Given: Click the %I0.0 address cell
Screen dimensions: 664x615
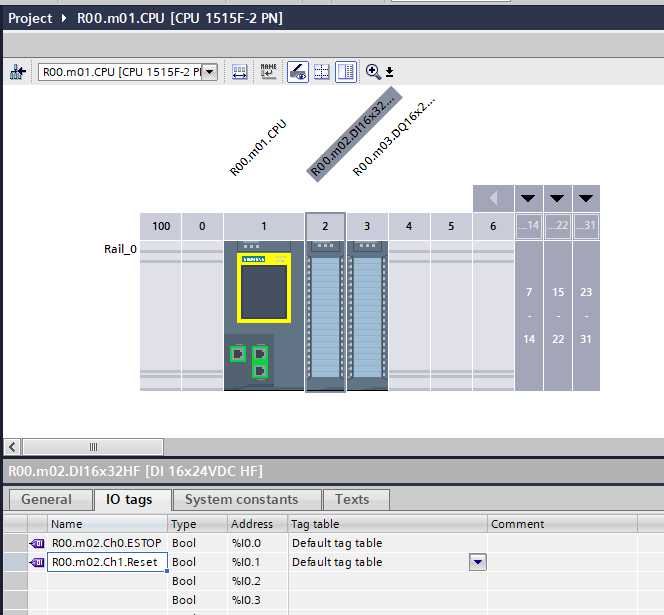Looking at the screenshot, I should click(258, 543).
